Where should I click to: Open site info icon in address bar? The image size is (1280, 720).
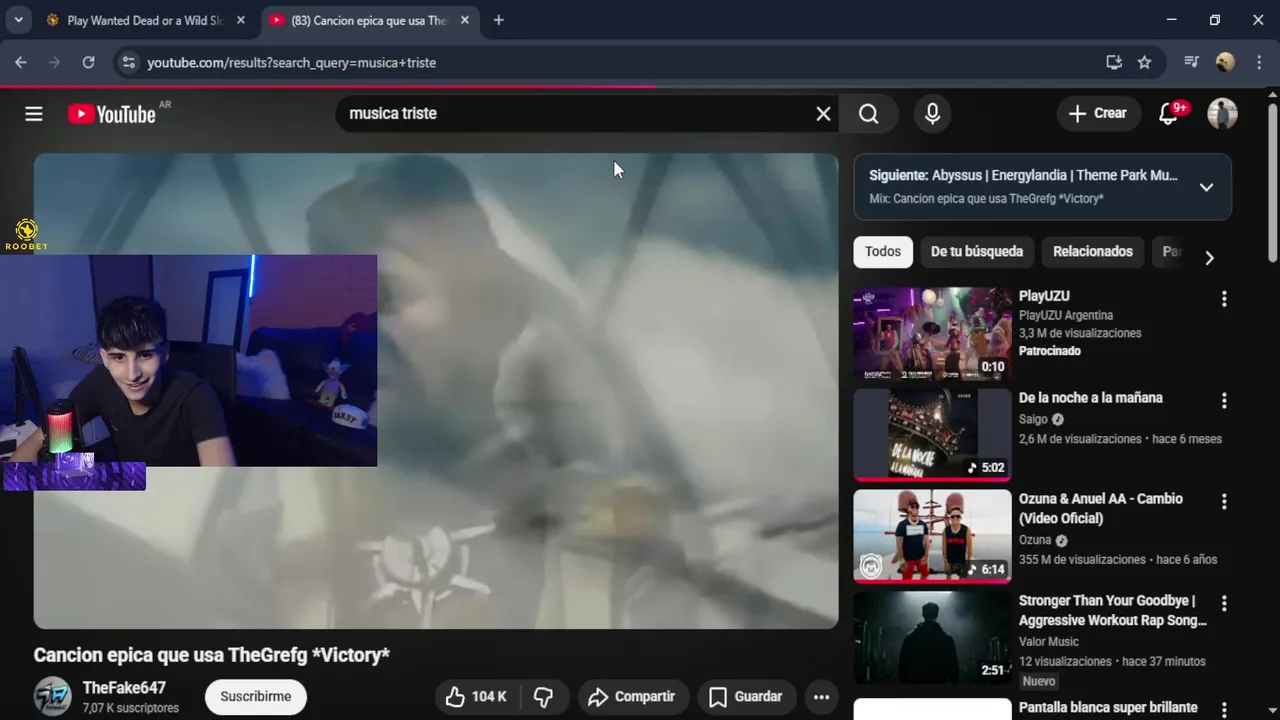pyautogui.click(x=128, y=62)
